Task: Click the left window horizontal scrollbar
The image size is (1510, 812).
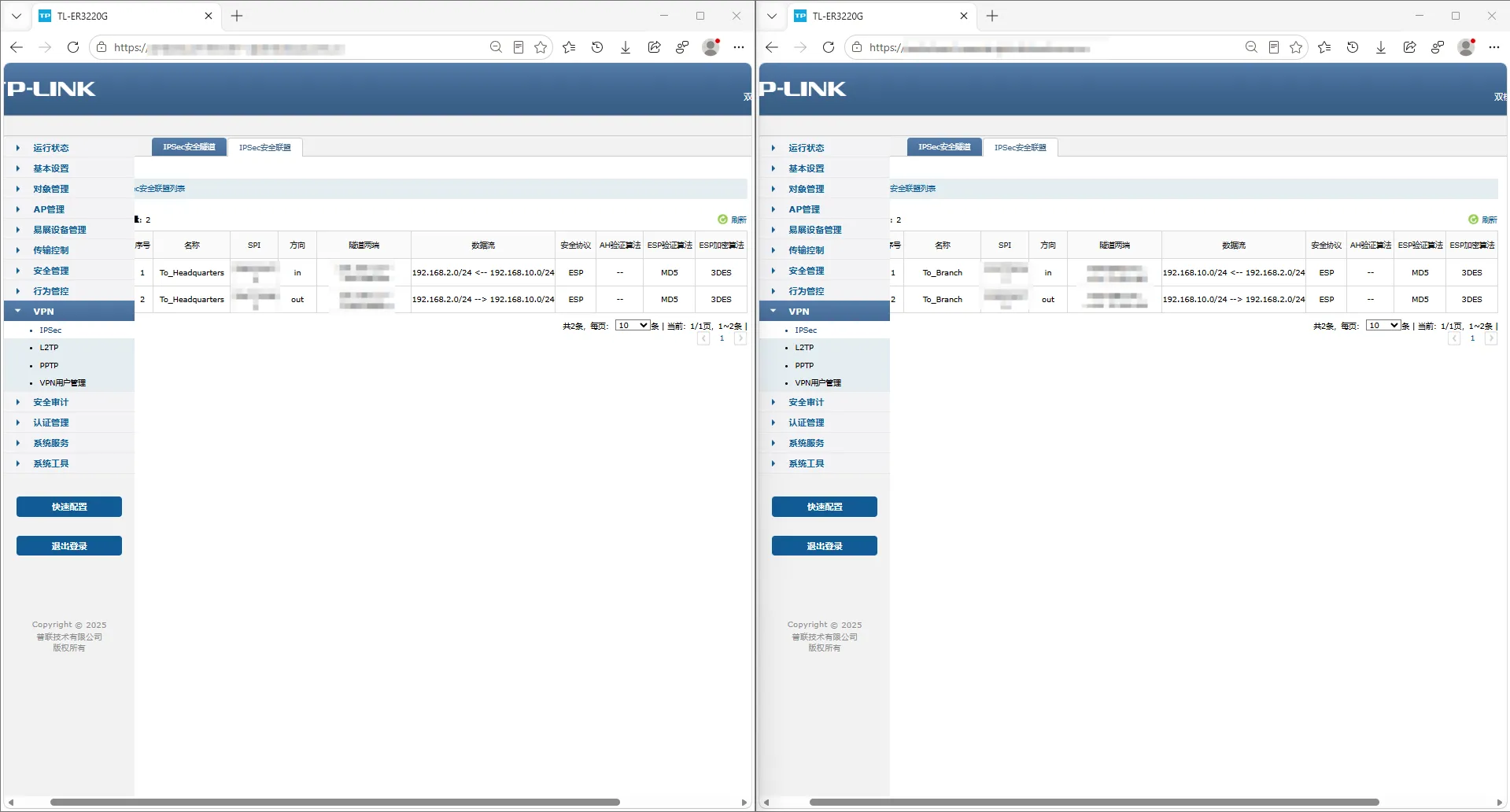Action: tap(335, 802)
